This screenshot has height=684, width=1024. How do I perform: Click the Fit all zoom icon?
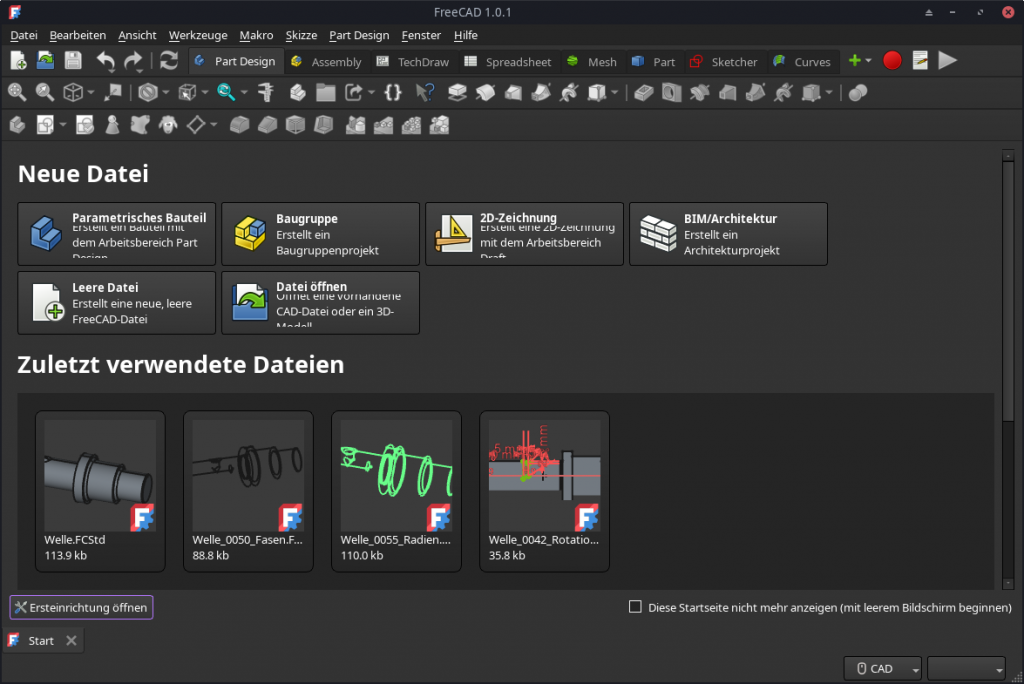pyautogui.click(x=17, y=93)
